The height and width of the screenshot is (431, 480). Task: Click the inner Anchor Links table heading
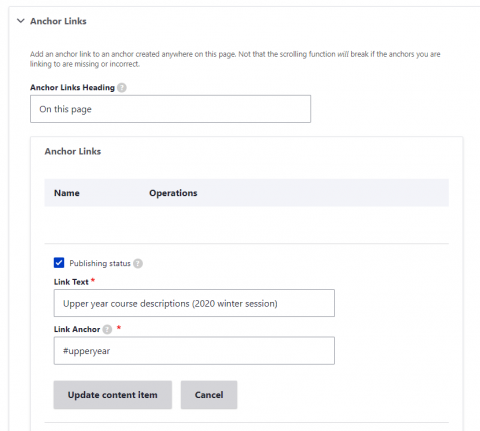pyautogui.click(x=73, y=151)
